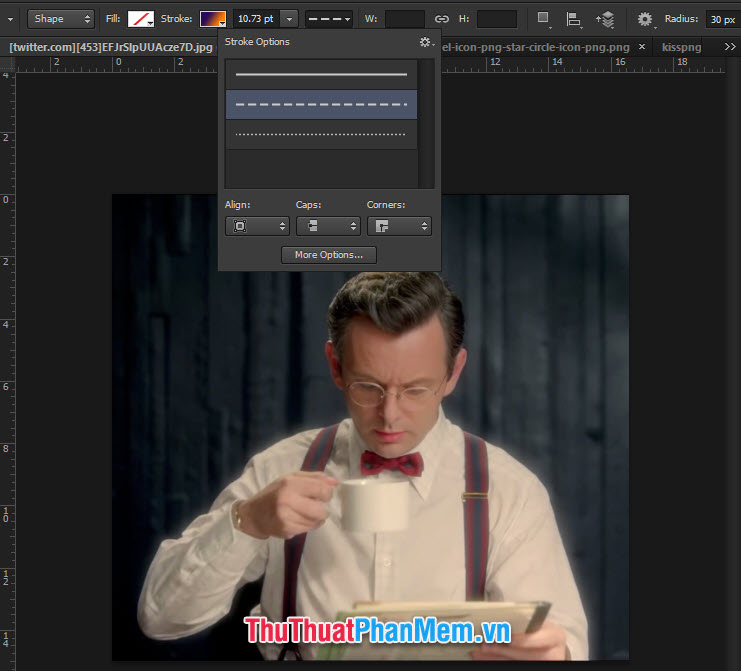Image resolution: width=741 pixels, height=671 pixels.
Task: Switch to the twitter.com EFJrSlpUUAcze7D.jpg tab
Action: point(111,47)
